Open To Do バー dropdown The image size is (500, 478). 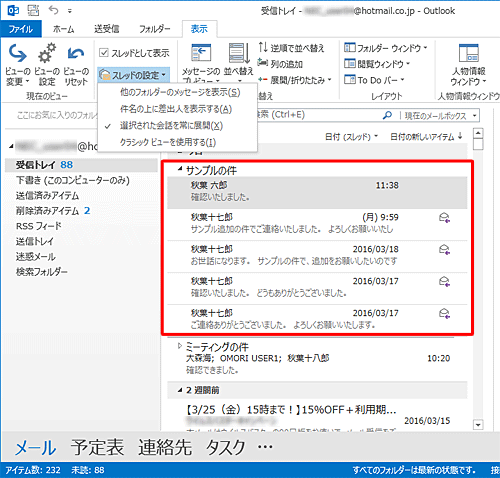click(374, 80)
